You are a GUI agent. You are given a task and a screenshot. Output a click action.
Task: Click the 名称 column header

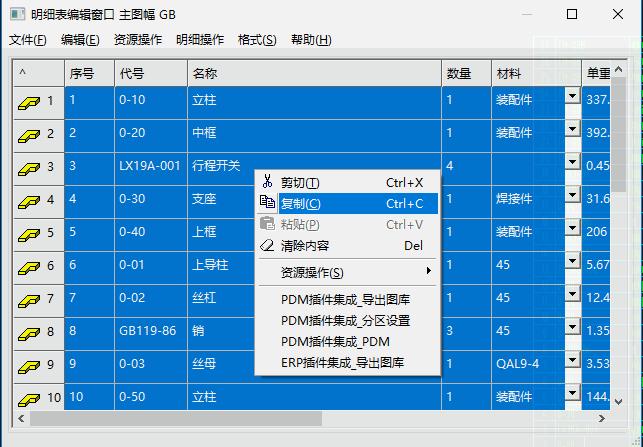tap(315, 73)
